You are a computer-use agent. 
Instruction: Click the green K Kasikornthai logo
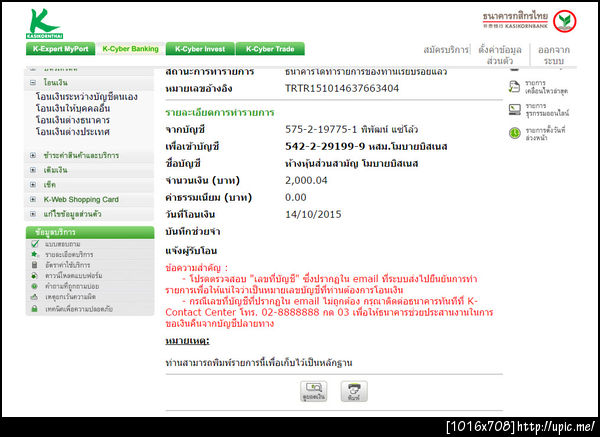pyautogui.click(x=44, y=24)
